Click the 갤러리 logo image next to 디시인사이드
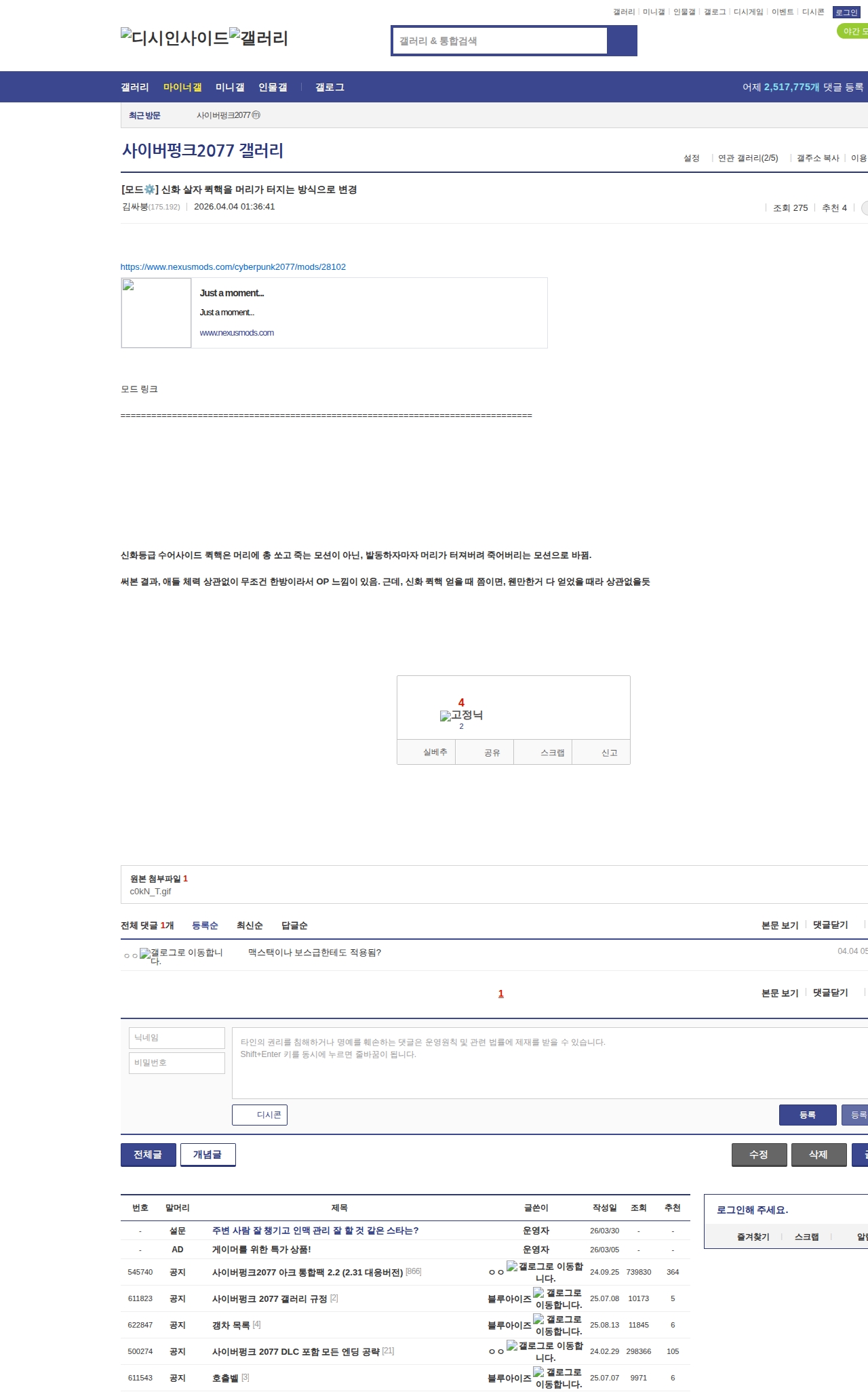The image size is (868, 1392). tap(258, 37)
